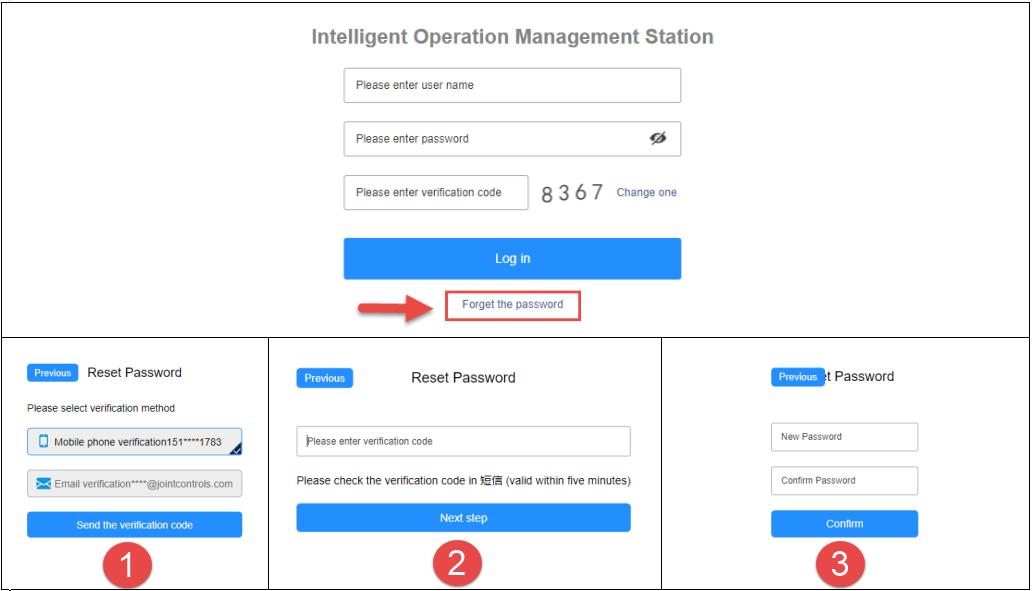The width and height of the screenshot is (1032, 591).
Task: Focus the login verification code field
Action: point(435,193)
